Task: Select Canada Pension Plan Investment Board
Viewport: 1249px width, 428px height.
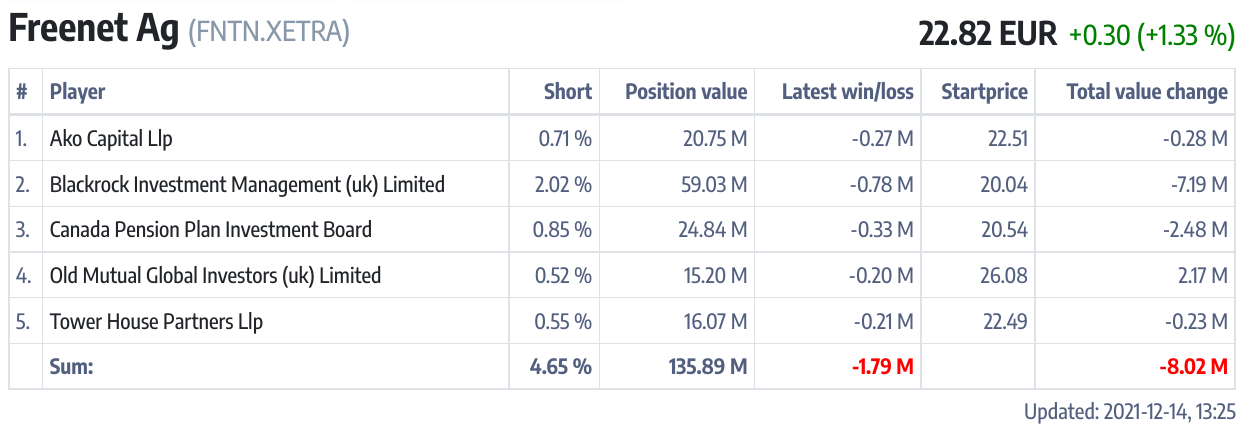Action: [x=210, y=230]
